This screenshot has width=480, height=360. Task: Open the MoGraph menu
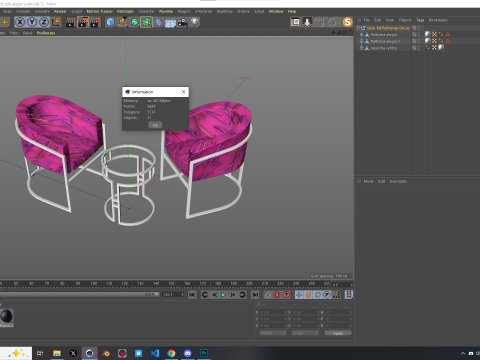coord(125,11)
